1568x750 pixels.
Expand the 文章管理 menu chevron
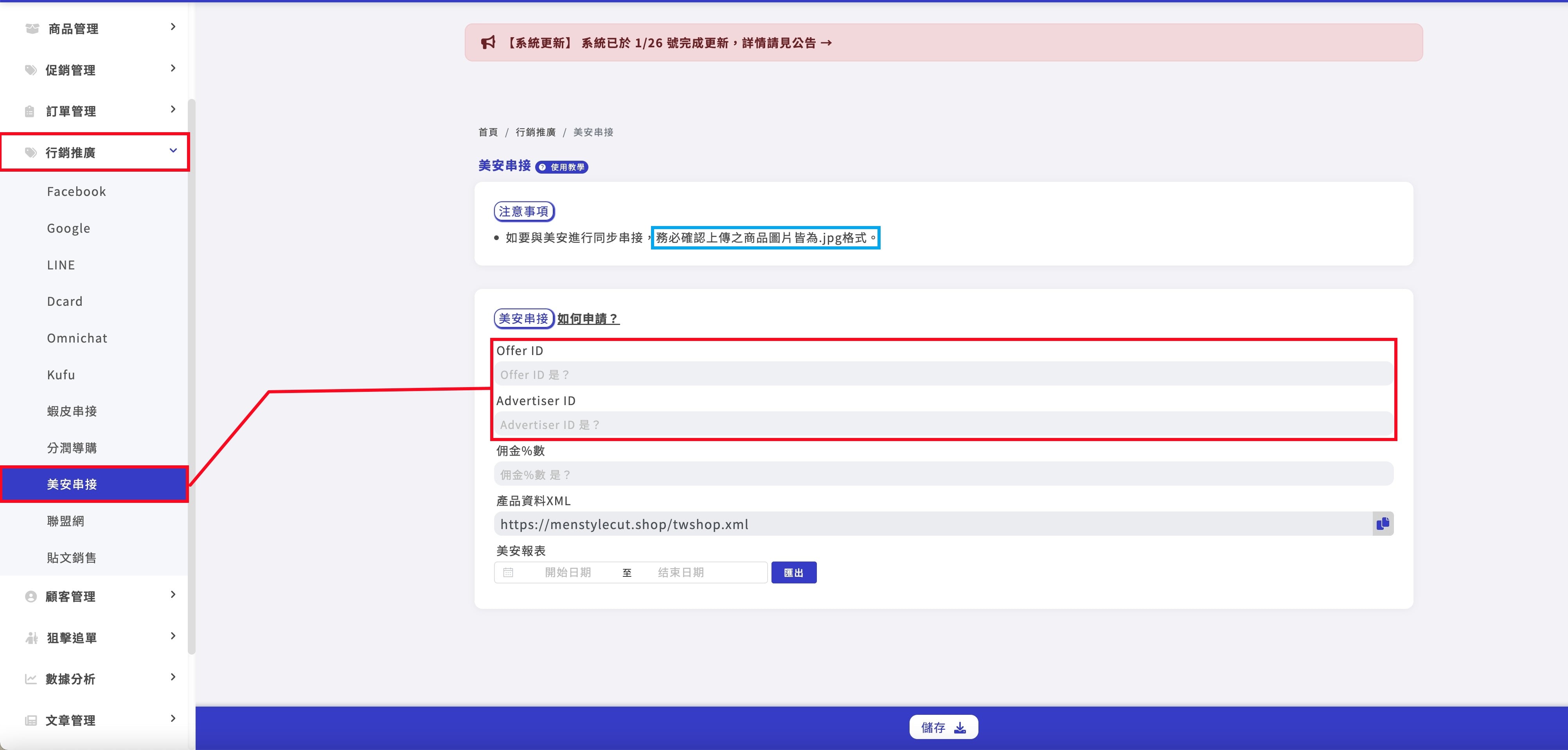(173, 718)
